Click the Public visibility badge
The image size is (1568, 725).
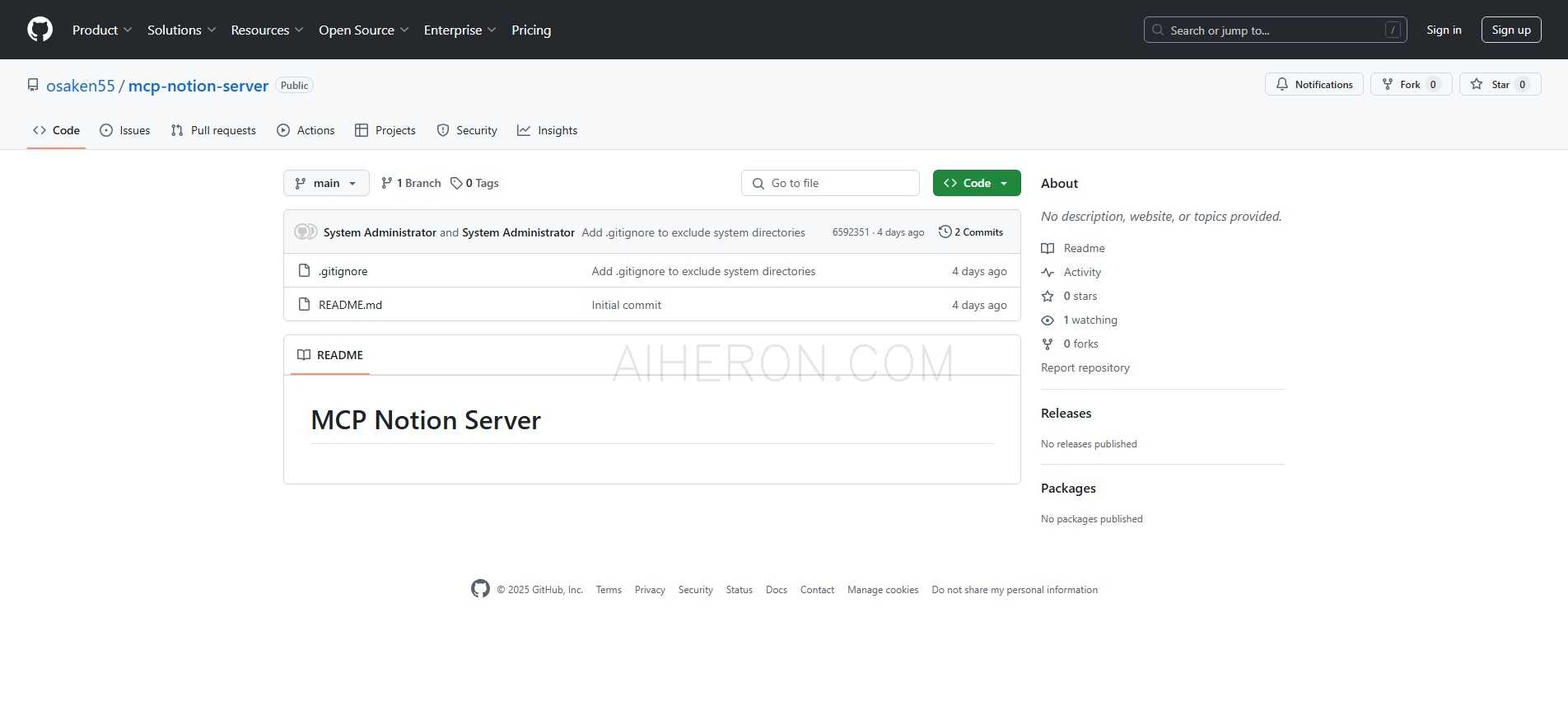[x=294, y=86]
